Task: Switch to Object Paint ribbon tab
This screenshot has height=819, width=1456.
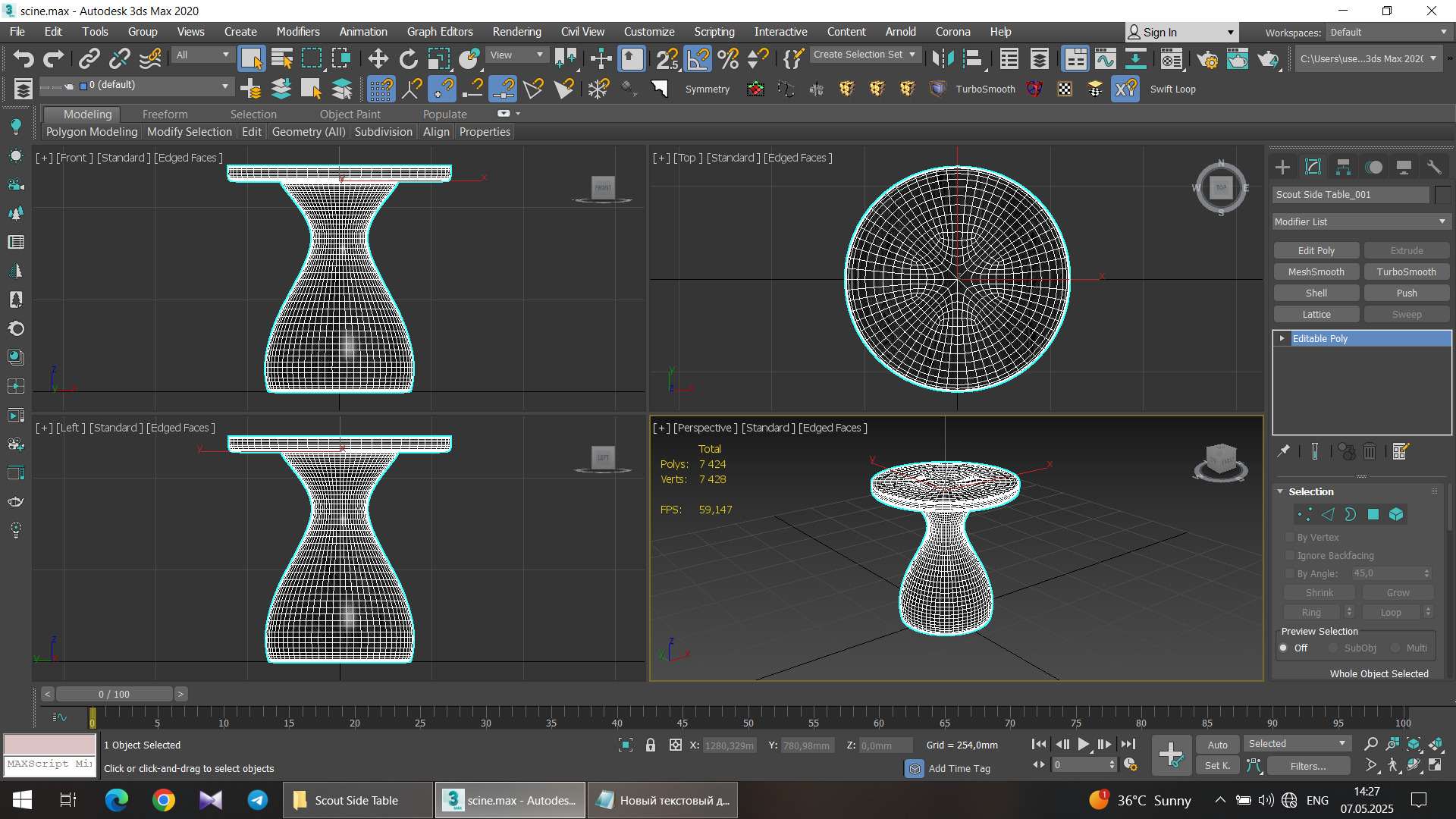Action: pyautogui.click(x=350, y=114)
